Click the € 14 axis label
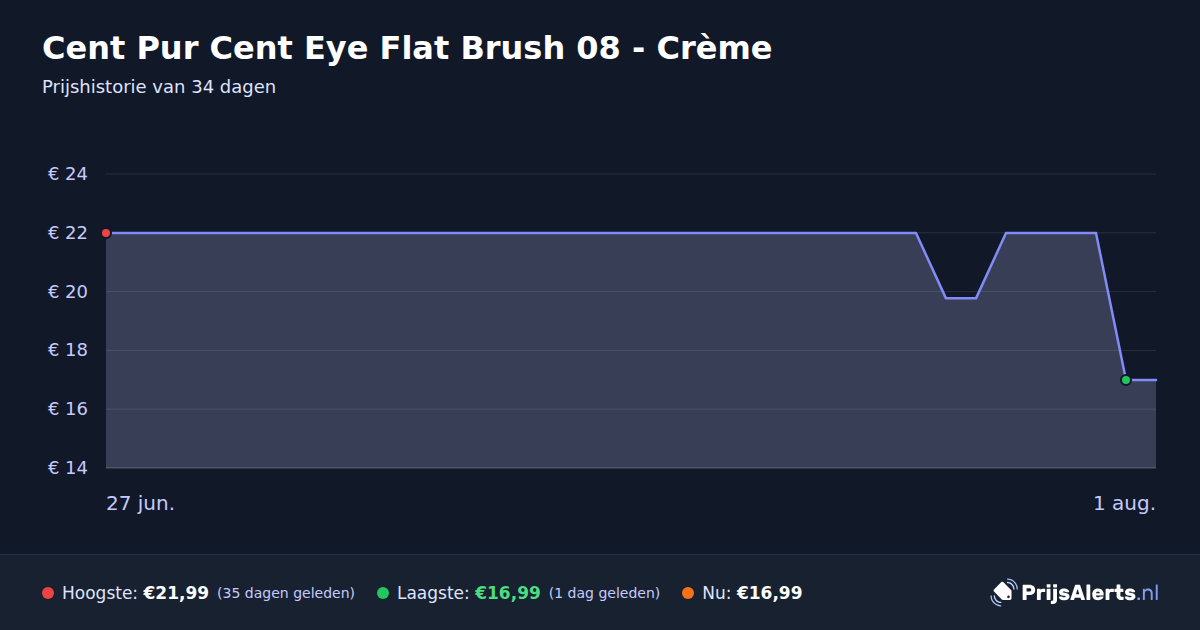The width and height of the screenshot is (1200, 630). (68, 468)
